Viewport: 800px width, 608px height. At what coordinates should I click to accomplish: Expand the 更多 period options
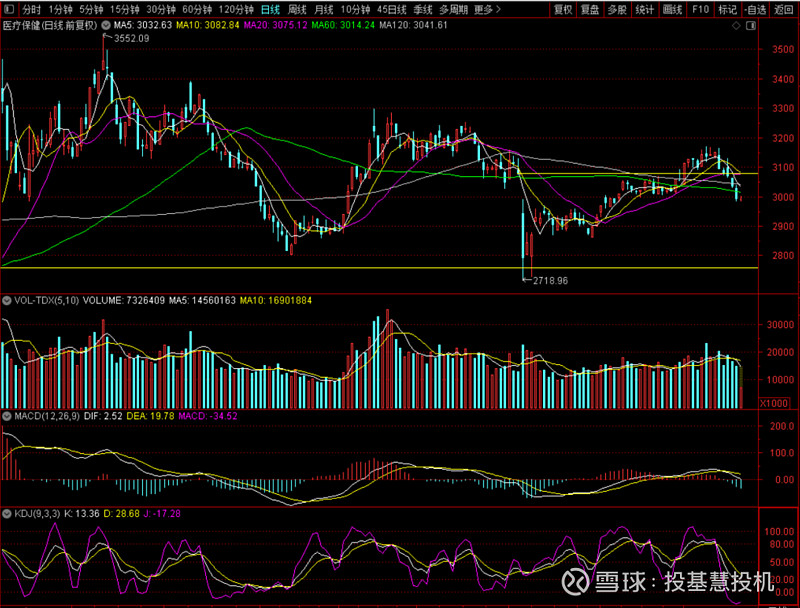click(x=486, y=9)
